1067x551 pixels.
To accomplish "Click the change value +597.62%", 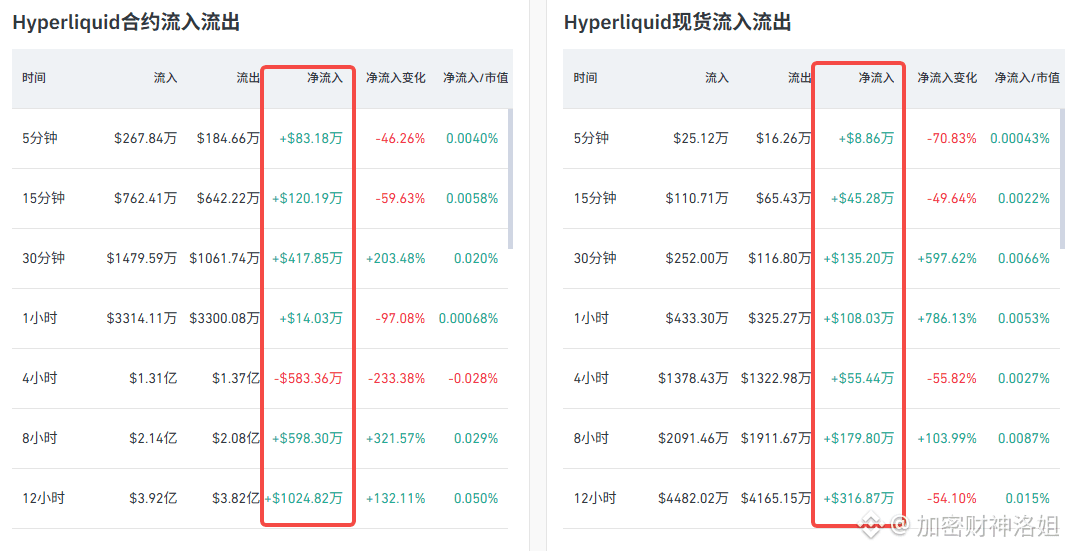I will coord(947,258).
